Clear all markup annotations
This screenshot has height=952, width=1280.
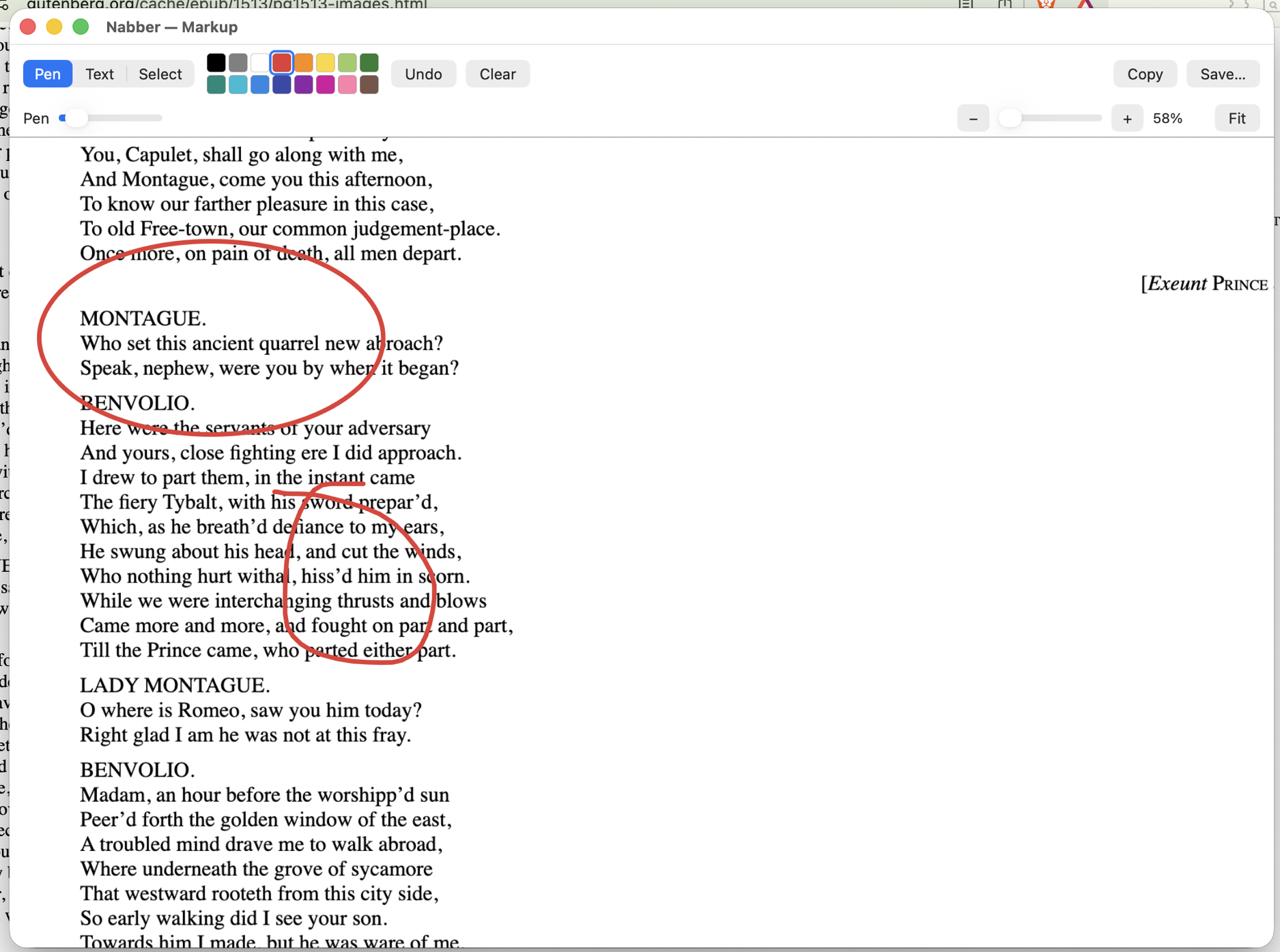(498, 74)
